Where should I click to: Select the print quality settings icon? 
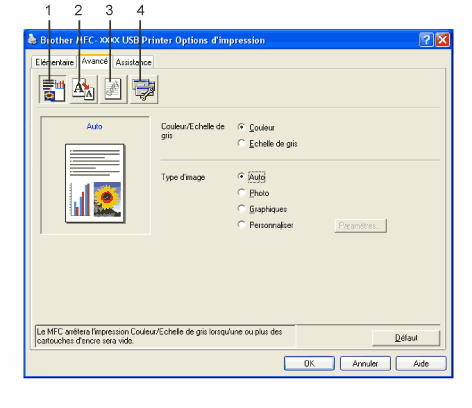[x=53, y=89]
